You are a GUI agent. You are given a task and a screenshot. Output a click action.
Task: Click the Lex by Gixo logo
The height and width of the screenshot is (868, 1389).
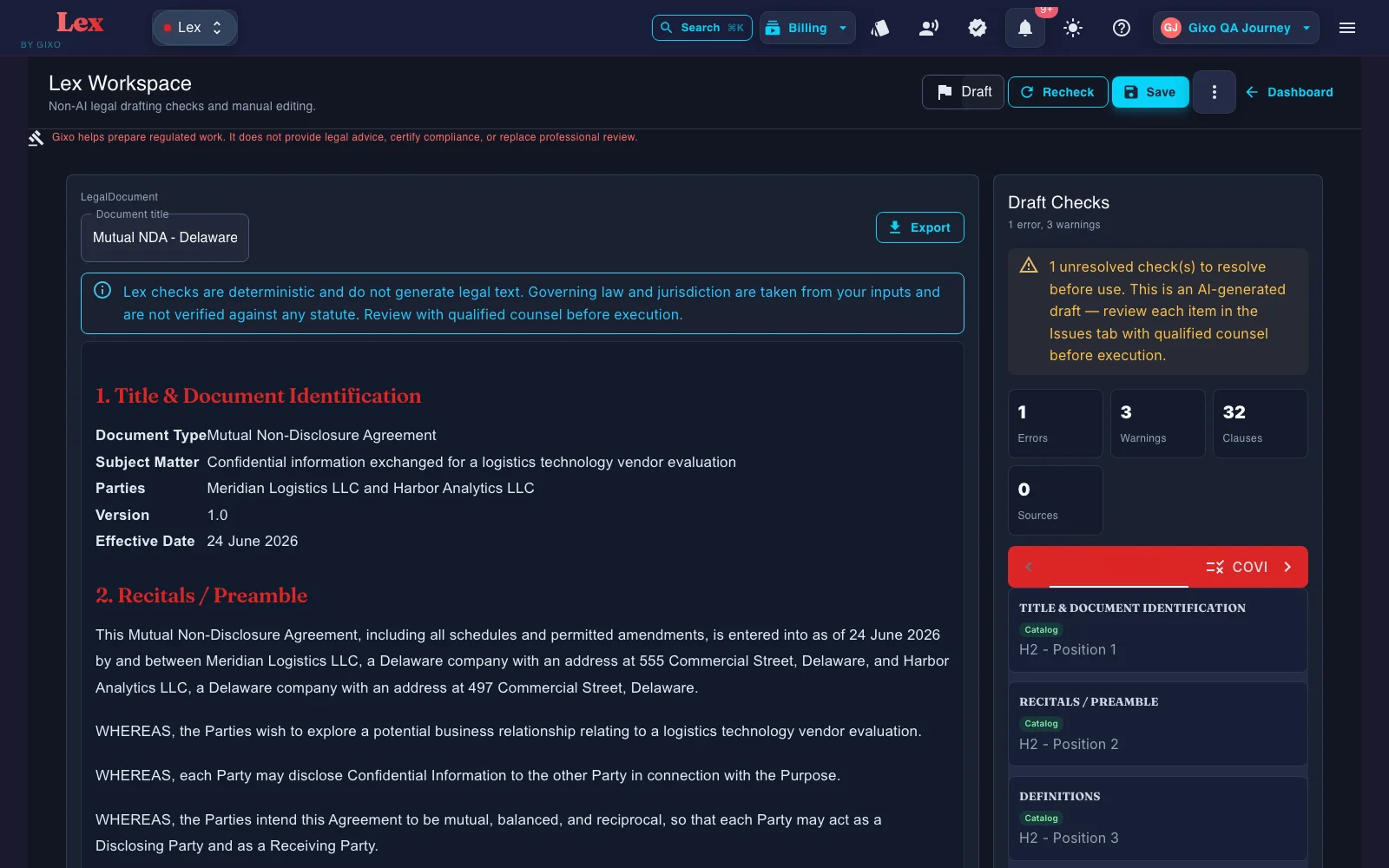click(79, 28)
